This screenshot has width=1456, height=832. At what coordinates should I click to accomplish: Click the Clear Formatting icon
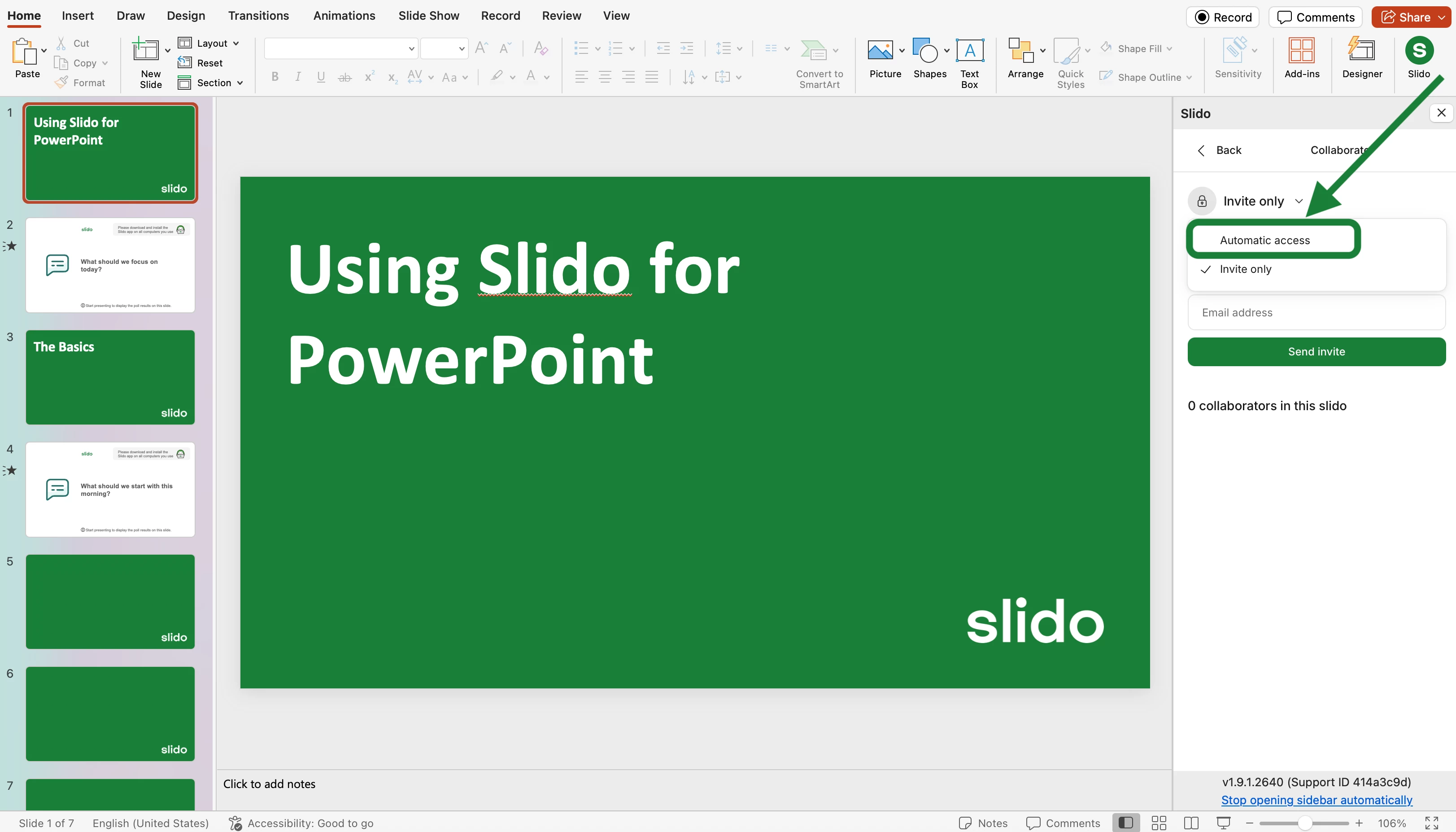pyautogui.click(x=541, y=48)
